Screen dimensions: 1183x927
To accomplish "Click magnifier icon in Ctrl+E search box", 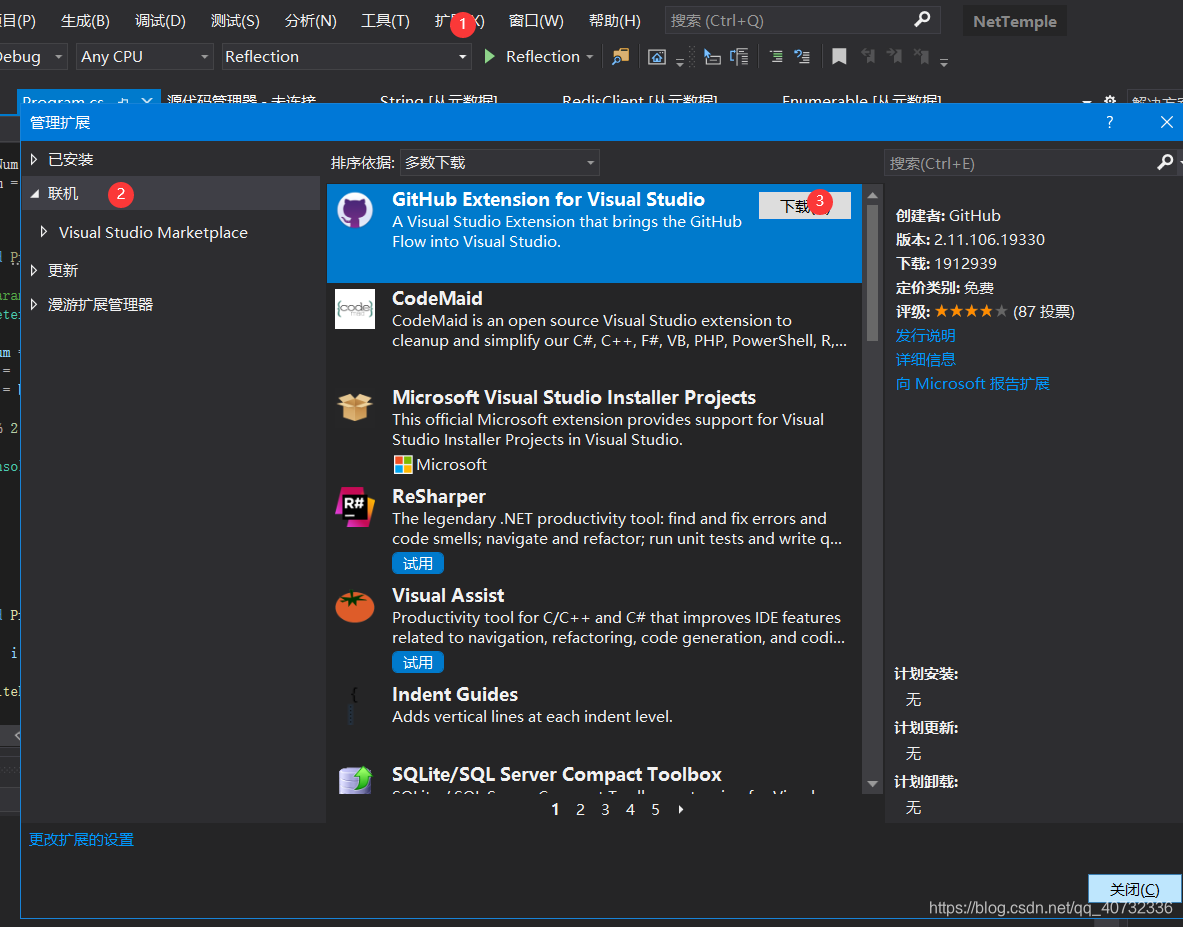I will [1165, 162].
